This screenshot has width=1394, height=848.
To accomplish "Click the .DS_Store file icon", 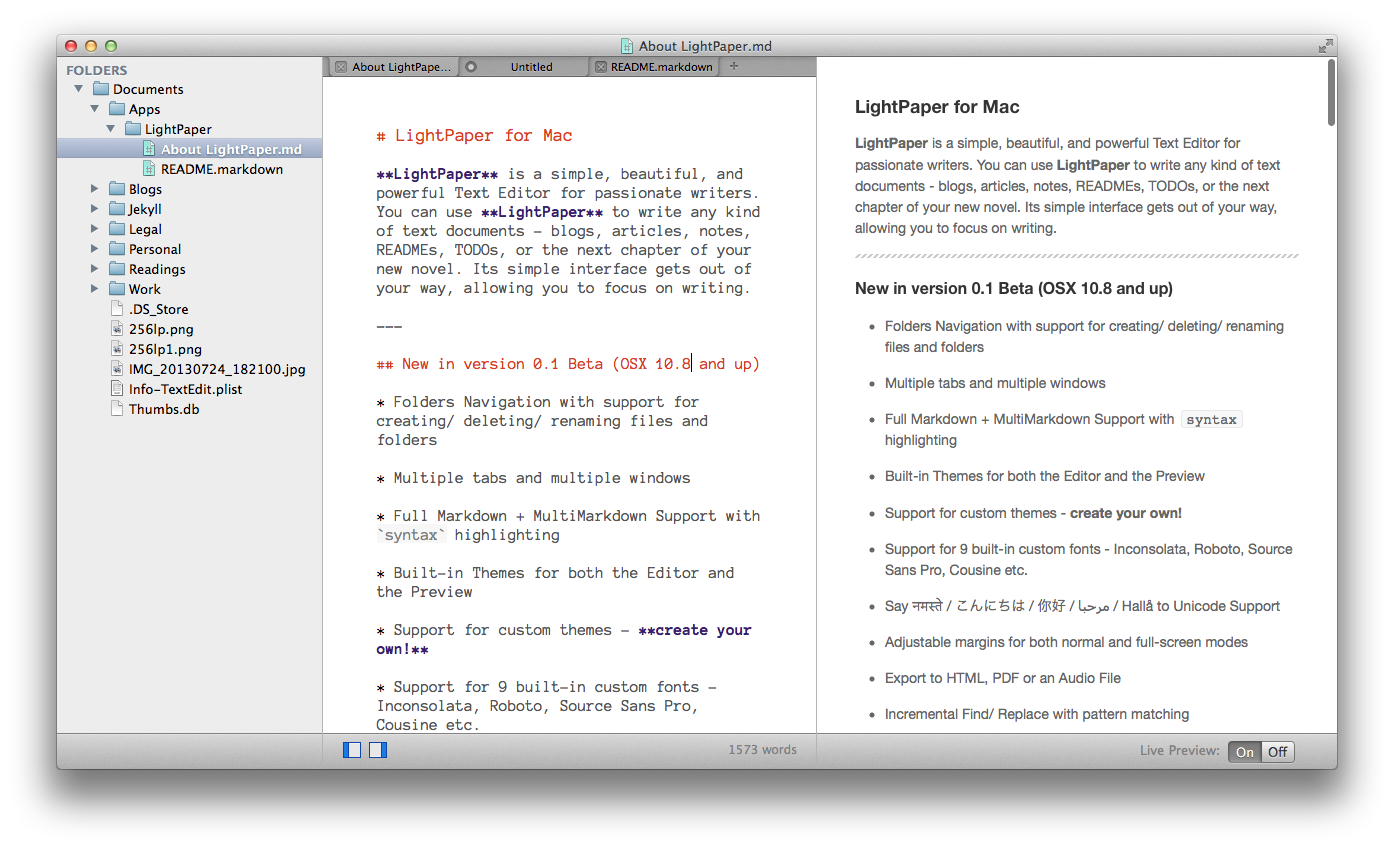I will (117, 309).
